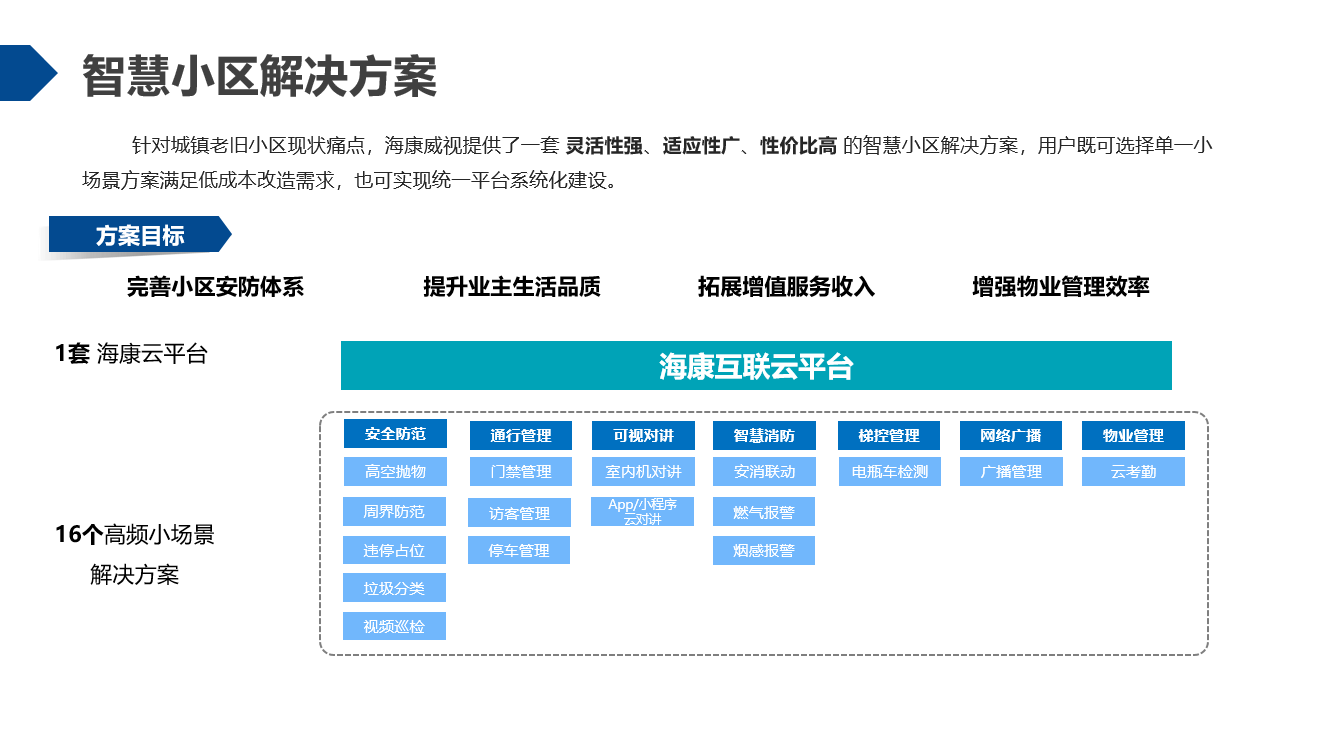
Task: Click the 门禁管理 scenario box
Action: tap(521, 471)
